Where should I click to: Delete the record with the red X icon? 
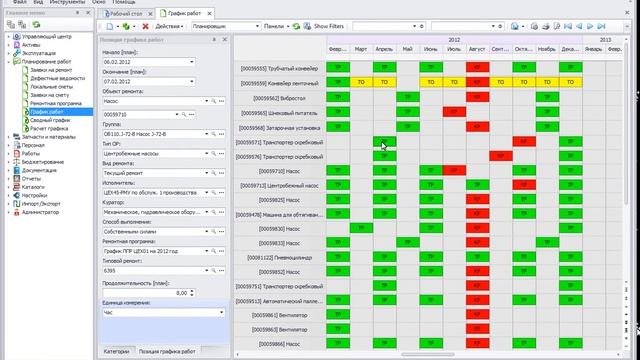pos(145,26)
